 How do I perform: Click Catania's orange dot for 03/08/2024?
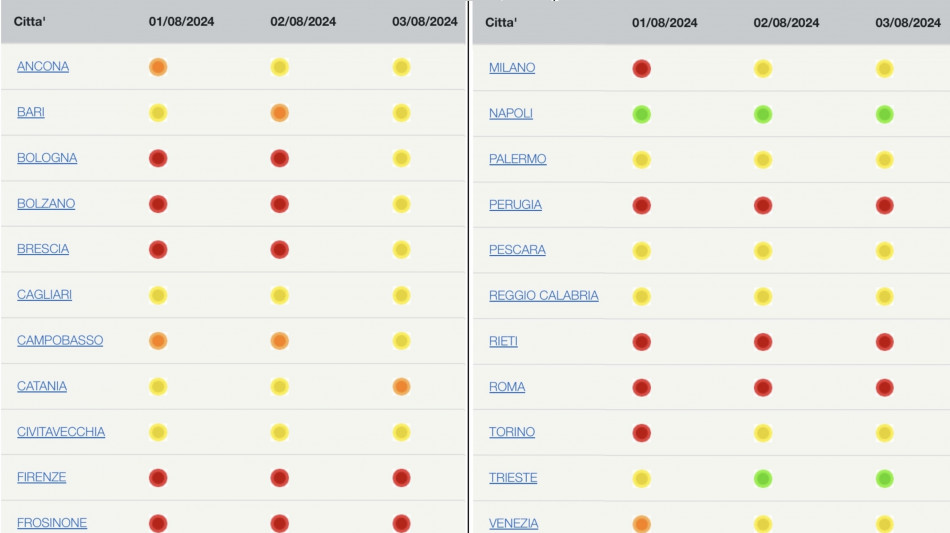click(x=401, y=386)
